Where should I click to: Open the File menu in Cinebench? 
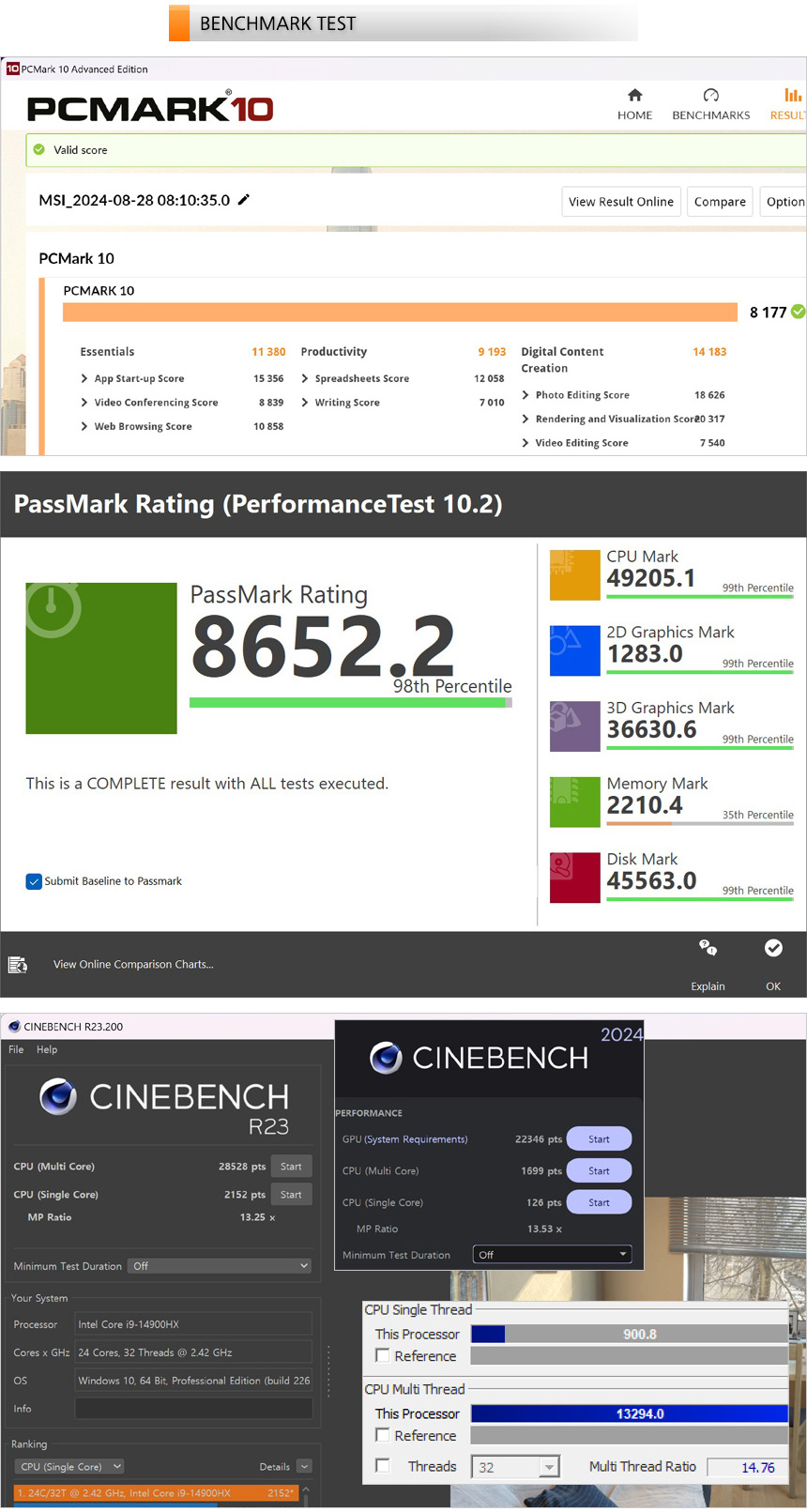point(16,1050)
